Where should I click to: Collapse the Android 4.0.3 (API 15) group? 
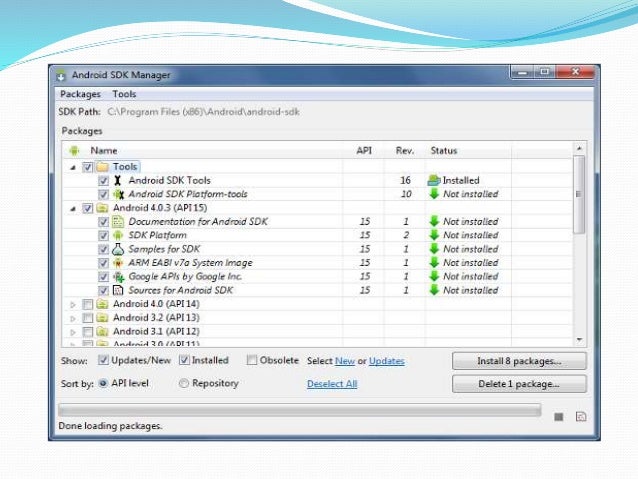click(x=73, y=209)
